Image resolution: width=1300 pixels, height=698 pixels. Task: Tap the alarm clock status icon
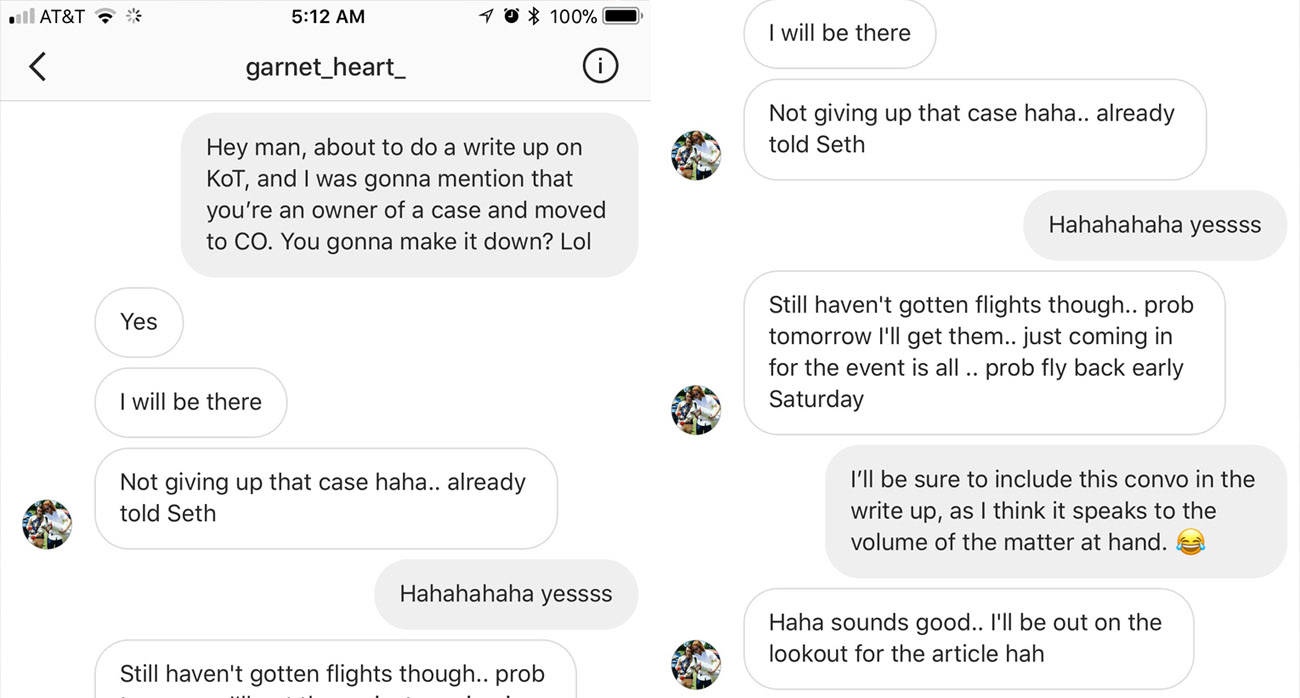[x=512, y=16]
